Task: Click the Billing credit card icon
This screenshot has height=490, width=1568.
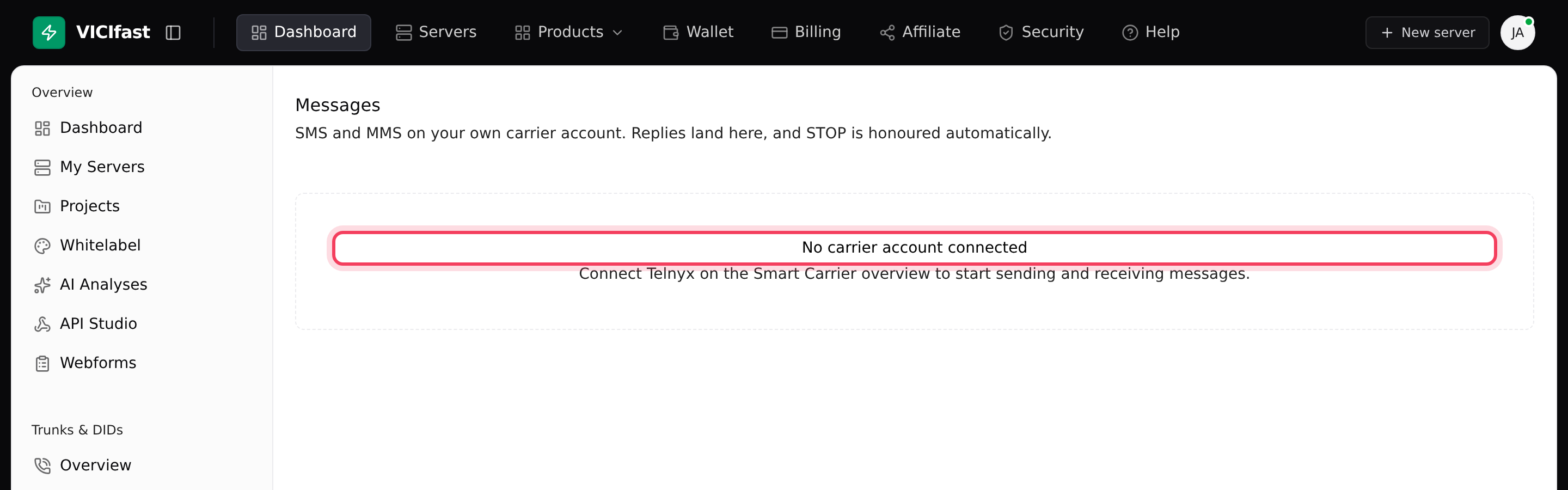Action: [x=780, y=32]
